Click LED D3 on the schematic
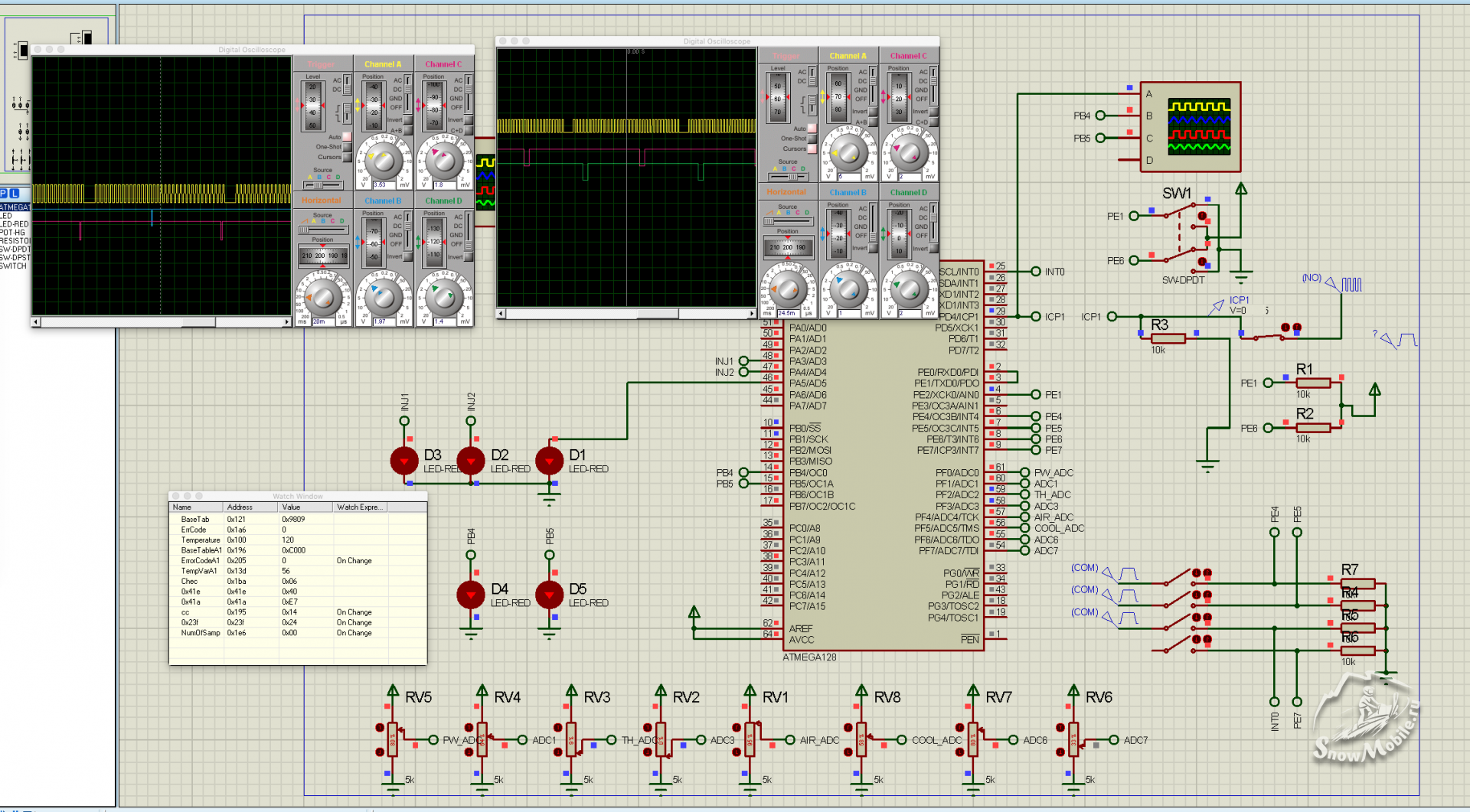The width and height of the screenshot is (1470, 812). click(x=404, y=461)
